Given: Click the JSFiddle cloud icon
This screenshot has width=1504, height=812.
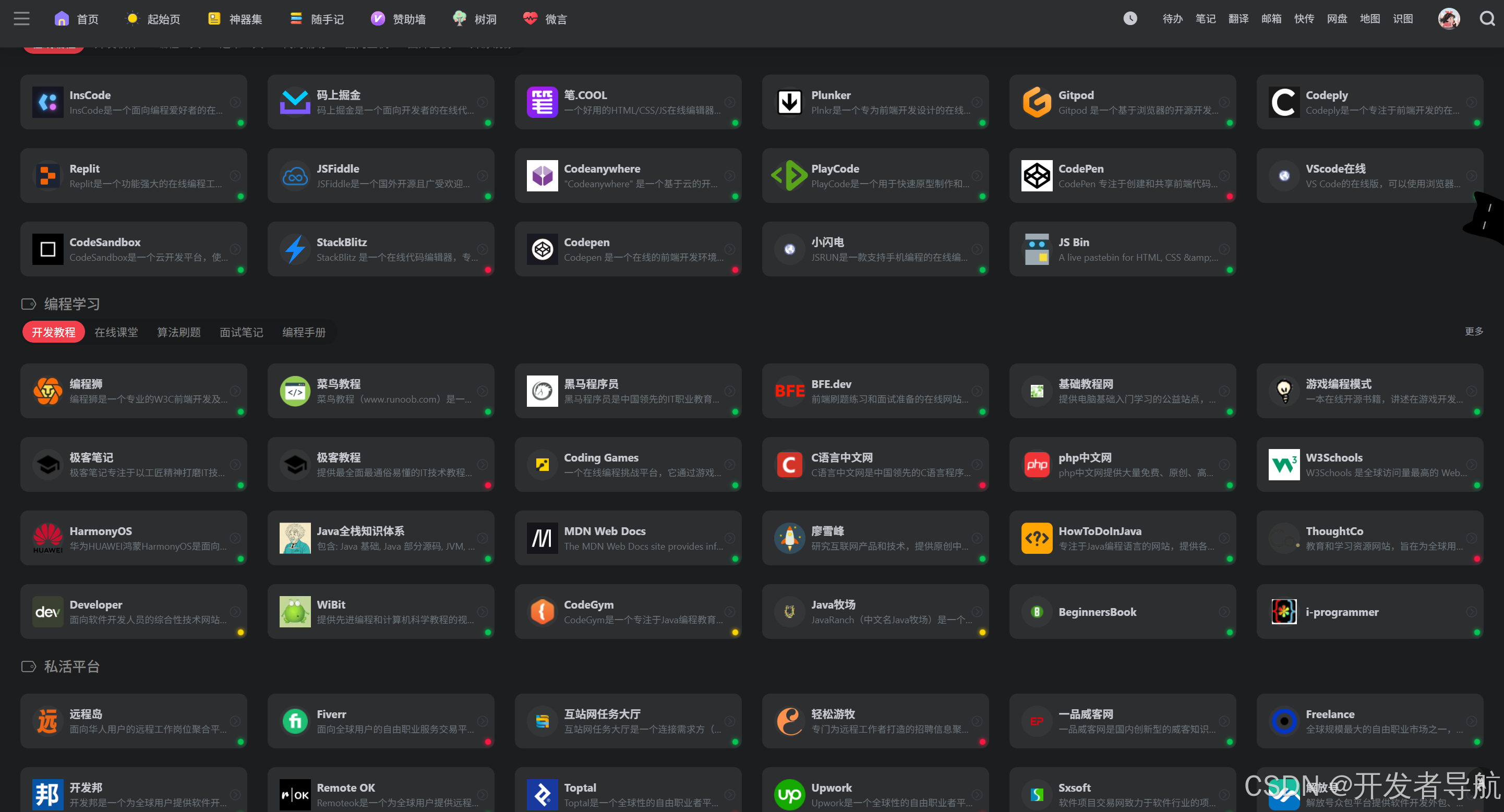Looking at the screenshot, I should [295, 176].
